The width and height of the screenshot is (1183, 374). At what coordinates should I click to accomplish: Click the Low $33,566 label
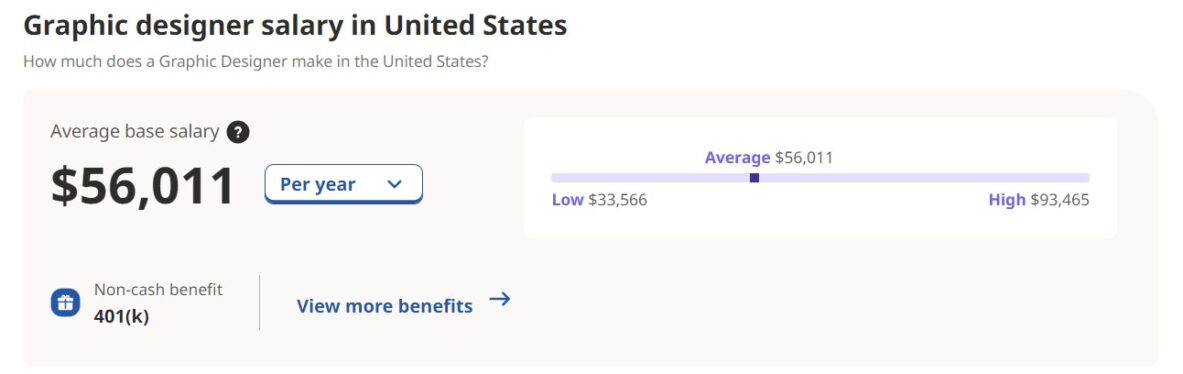pos(600,201)
